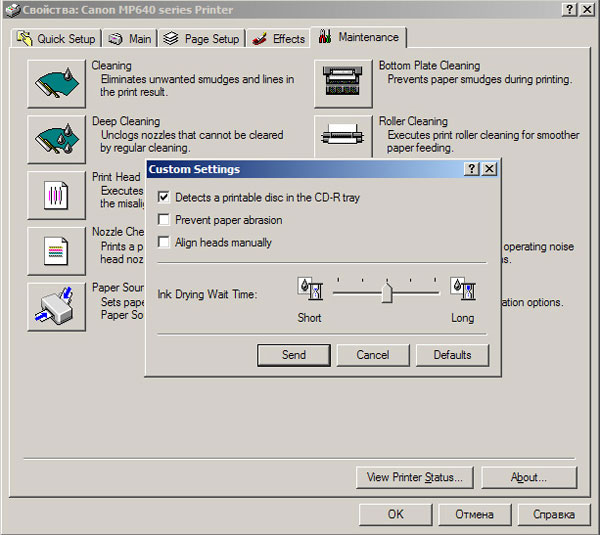
Task: Click the Отмена button
Action: pos(474,514)
